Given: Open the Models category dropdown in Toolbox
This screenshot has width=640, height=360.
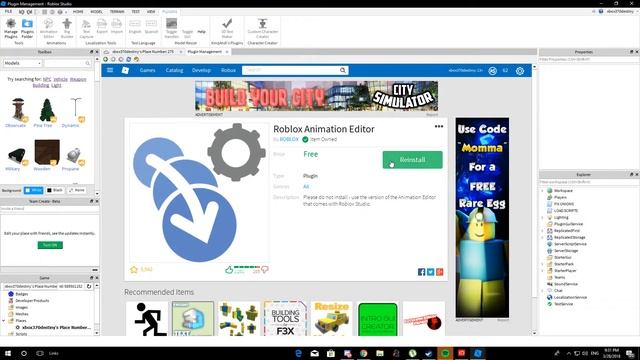Looking at the screenshot, I should pyautogui.click(x=22, y=63).
